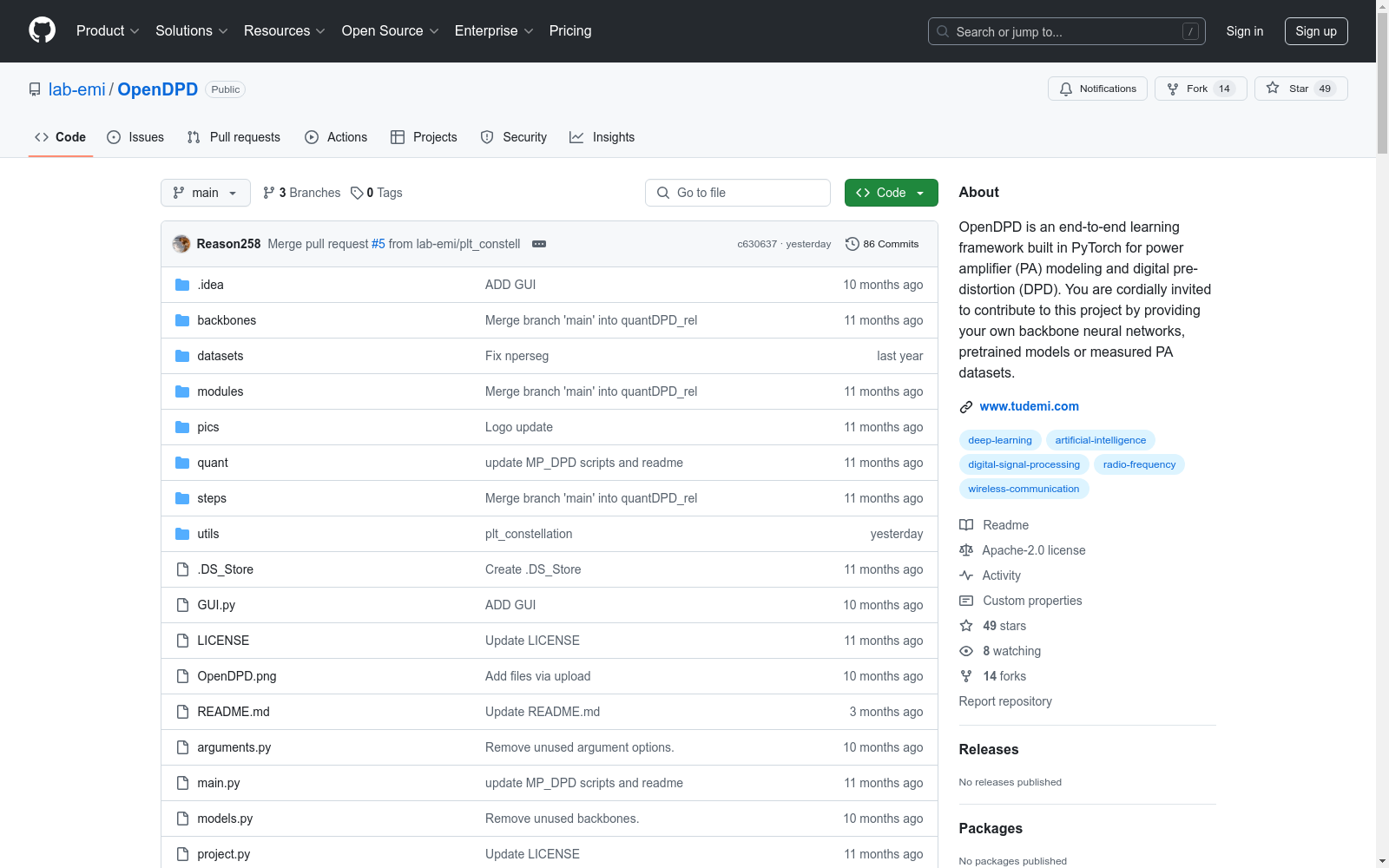Click the deep-learning topic tag
Viewport: 1389px width, 868px height.
point(1000,440)
